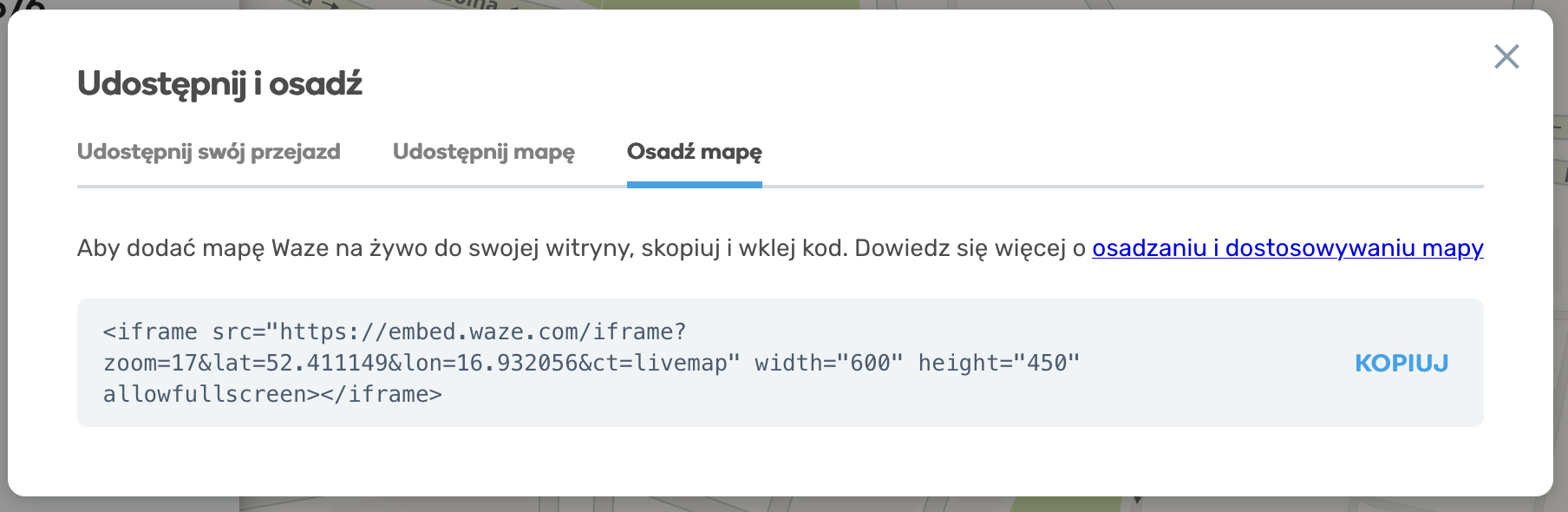Click the Udostępnij i osadź heading
The width and height of the screenshot is (1568, 512).
click(219, 84)
